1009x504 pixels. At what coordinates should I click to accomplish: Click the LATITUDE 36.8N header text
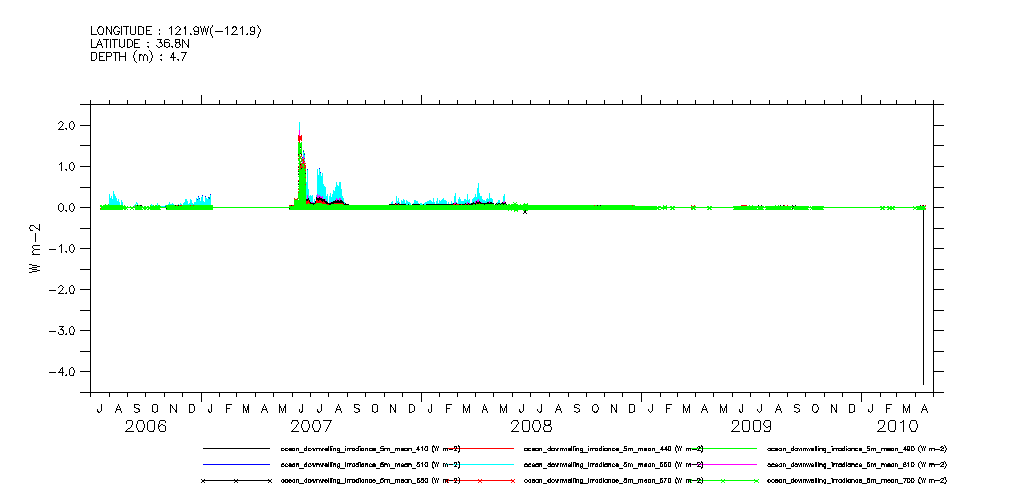138,44
